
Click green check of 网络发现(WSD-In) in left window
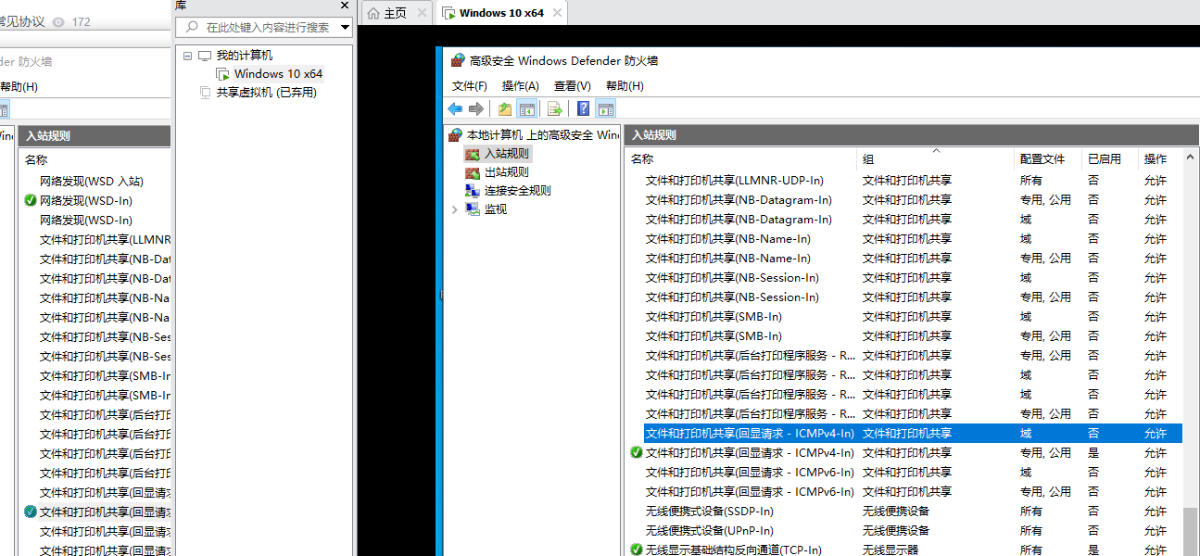pos(31,200)
